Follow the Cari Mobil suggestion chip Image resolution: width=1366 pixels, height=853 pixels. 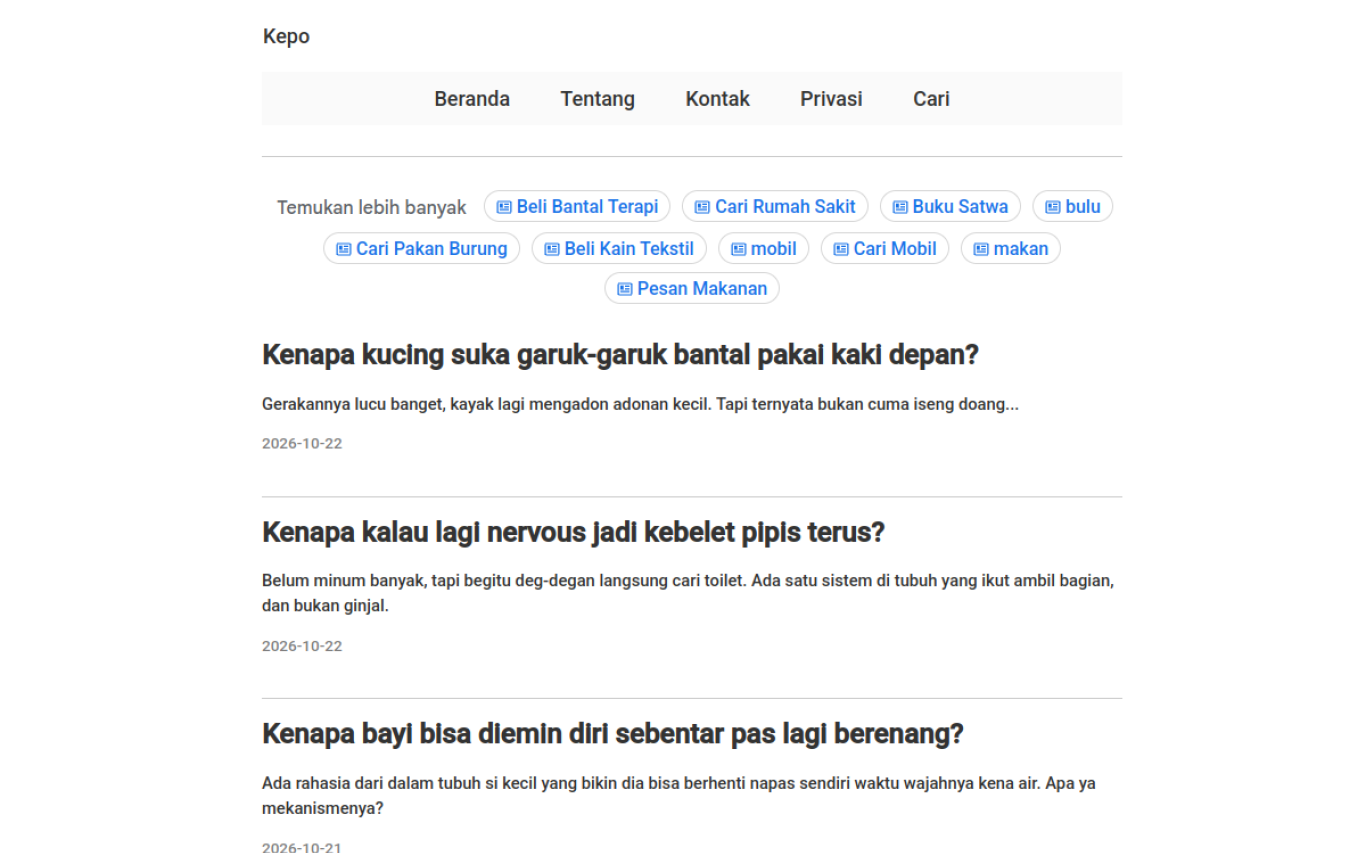(x=885, y=249)
